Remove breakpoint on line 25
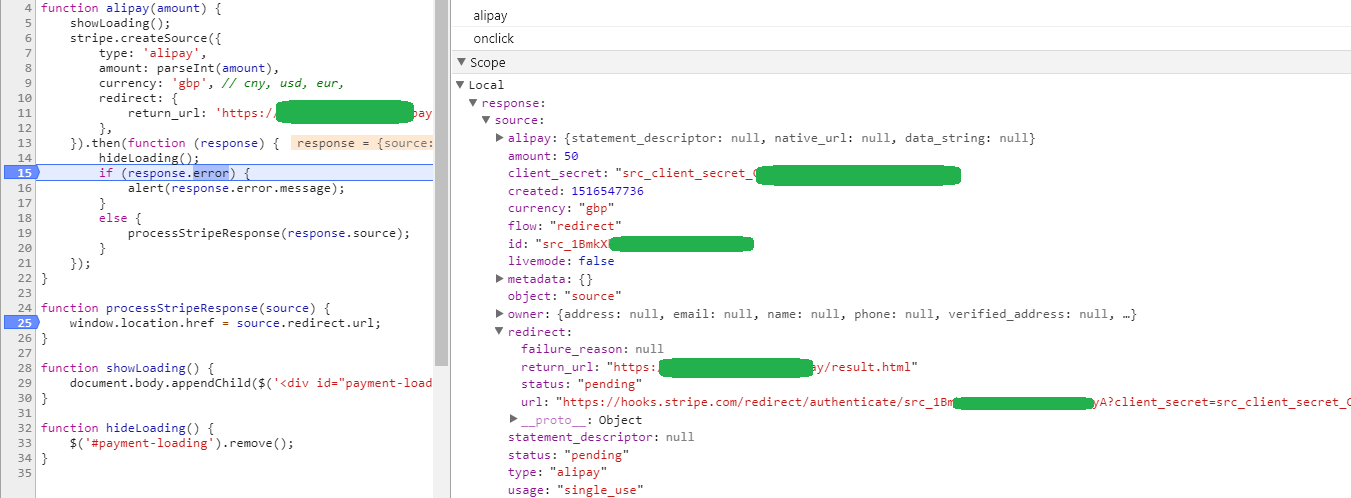 coord(18,323)
